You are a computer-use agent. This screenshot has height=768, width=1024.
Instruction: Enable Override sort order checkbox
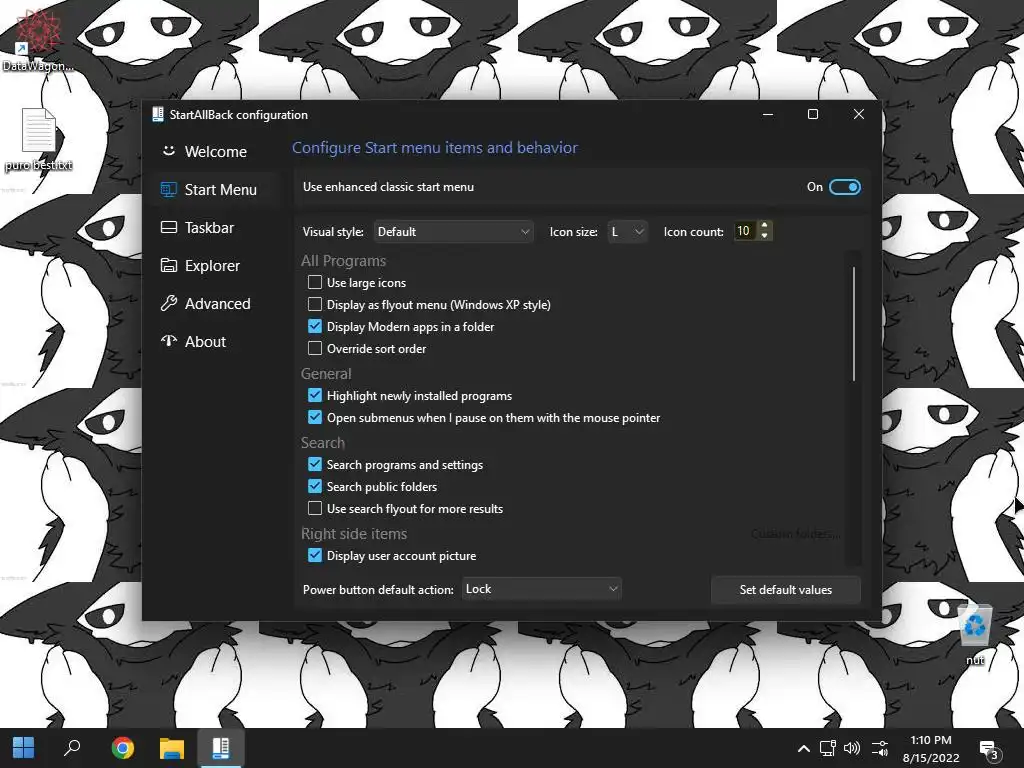315,348
